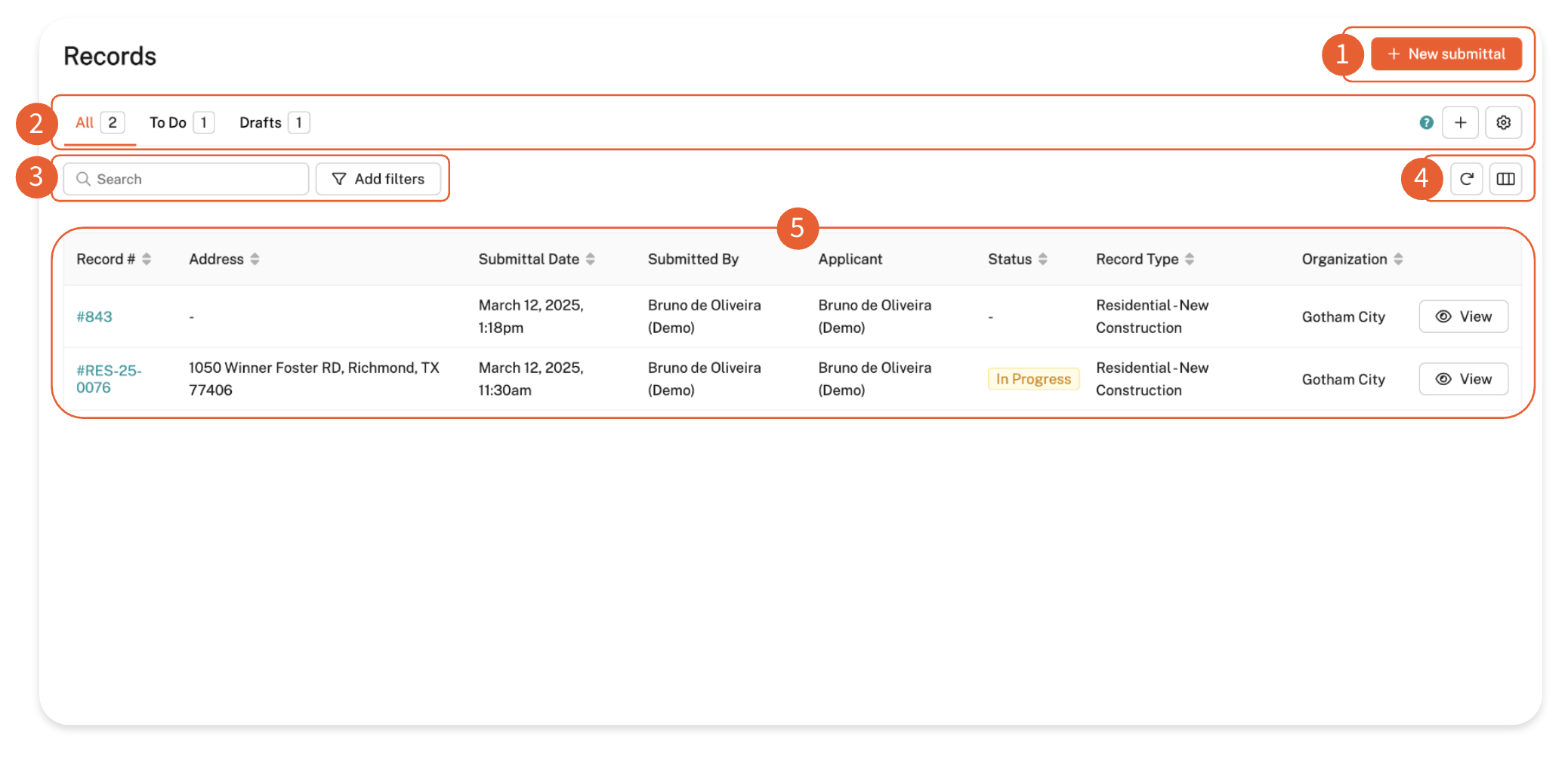Click the plus icon to add view
Image resolution: width=1568 pixels, height=764 pixels.
coord(1460,122)
